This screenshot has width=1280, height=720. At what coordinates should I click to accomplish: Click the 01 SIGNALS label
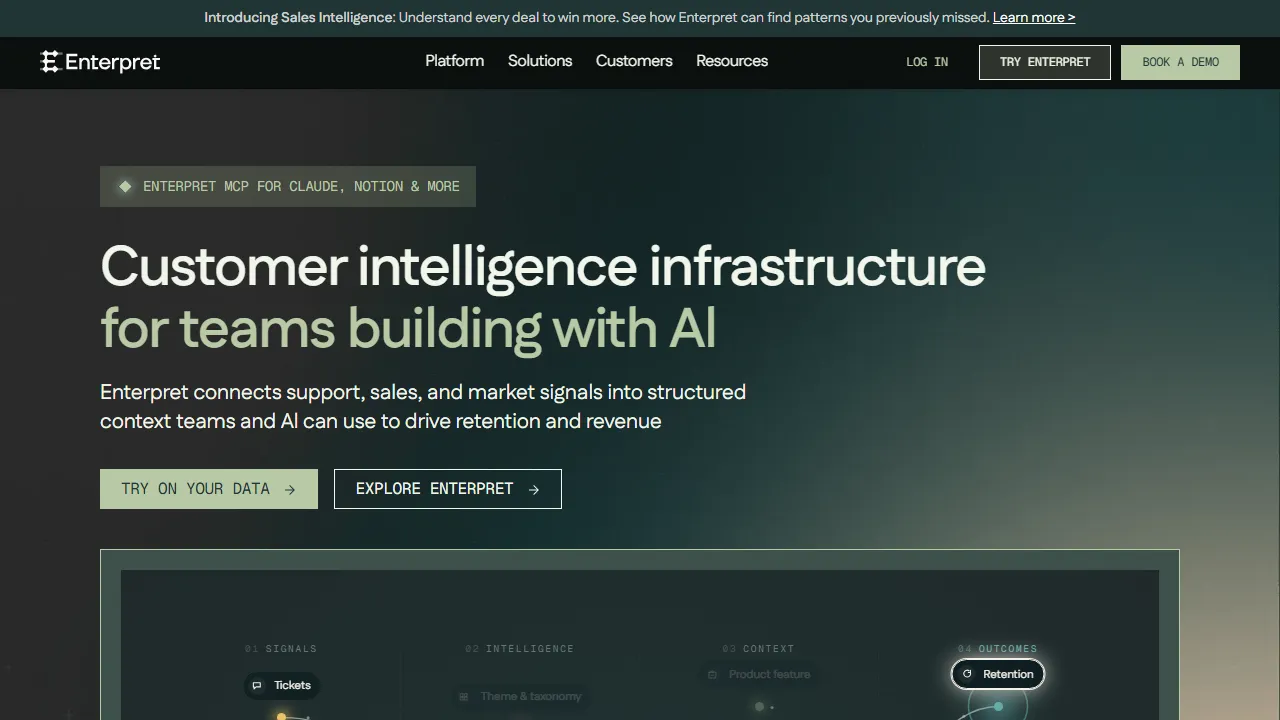281,649
